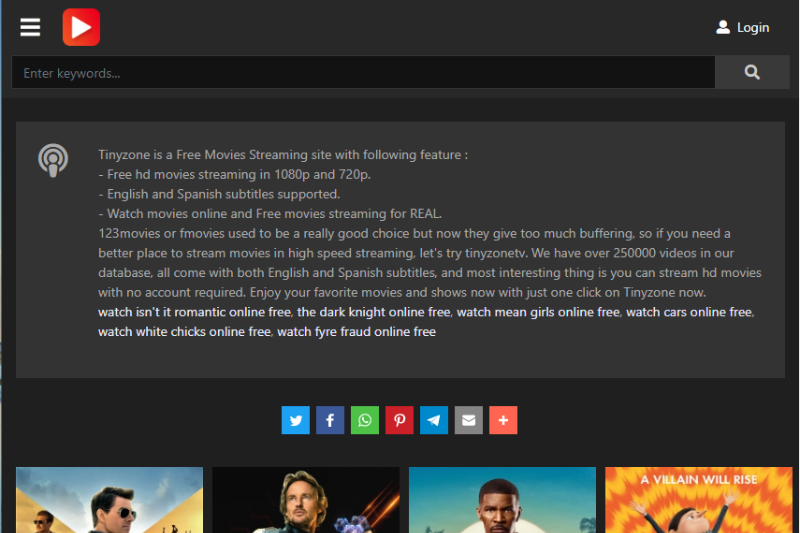Focus the Enter keywords search field

pos(363,72)
